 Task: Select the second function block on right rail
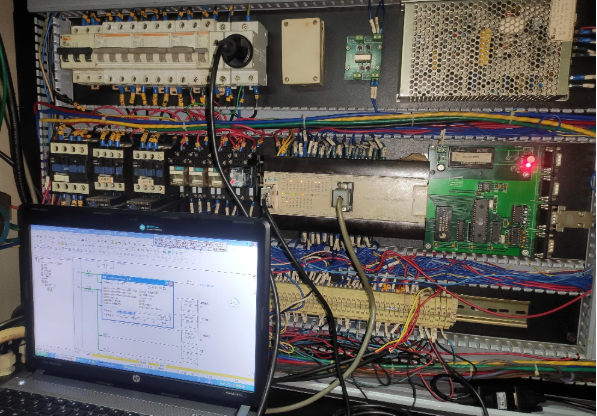[x=190, y=323]
